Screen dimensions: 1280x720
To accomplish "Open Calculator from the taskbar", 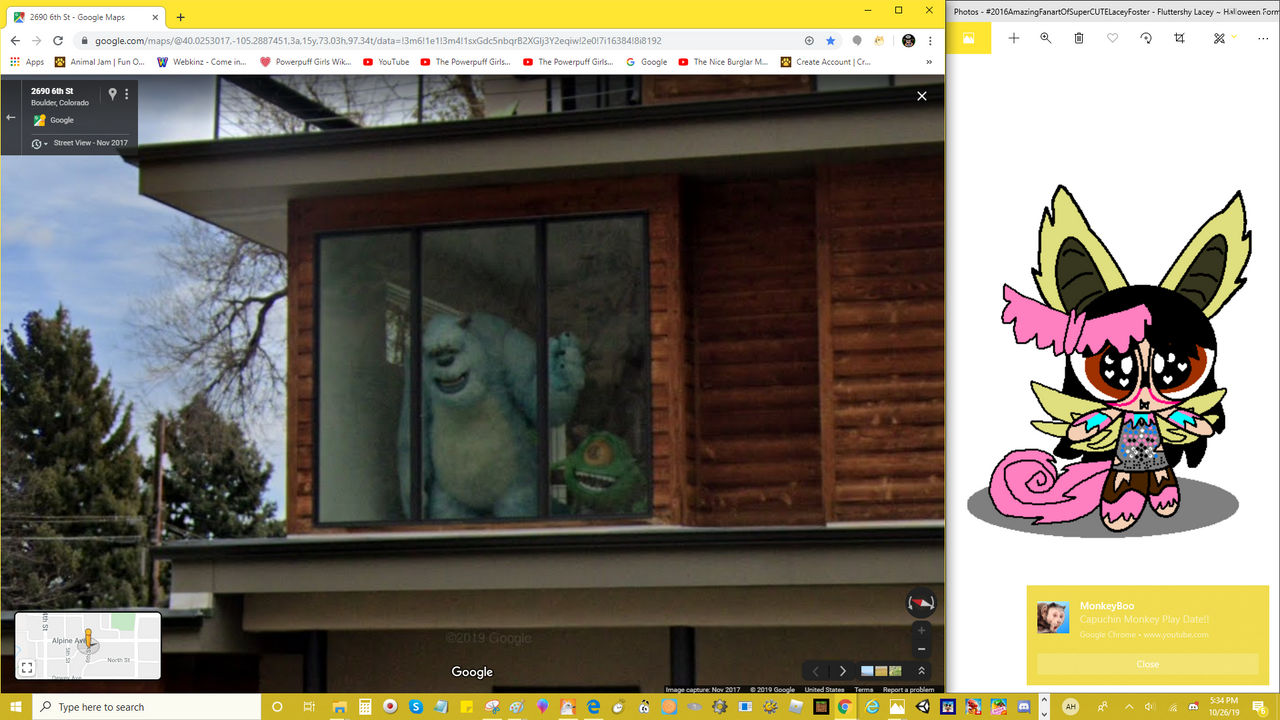I will pos(366,707).
